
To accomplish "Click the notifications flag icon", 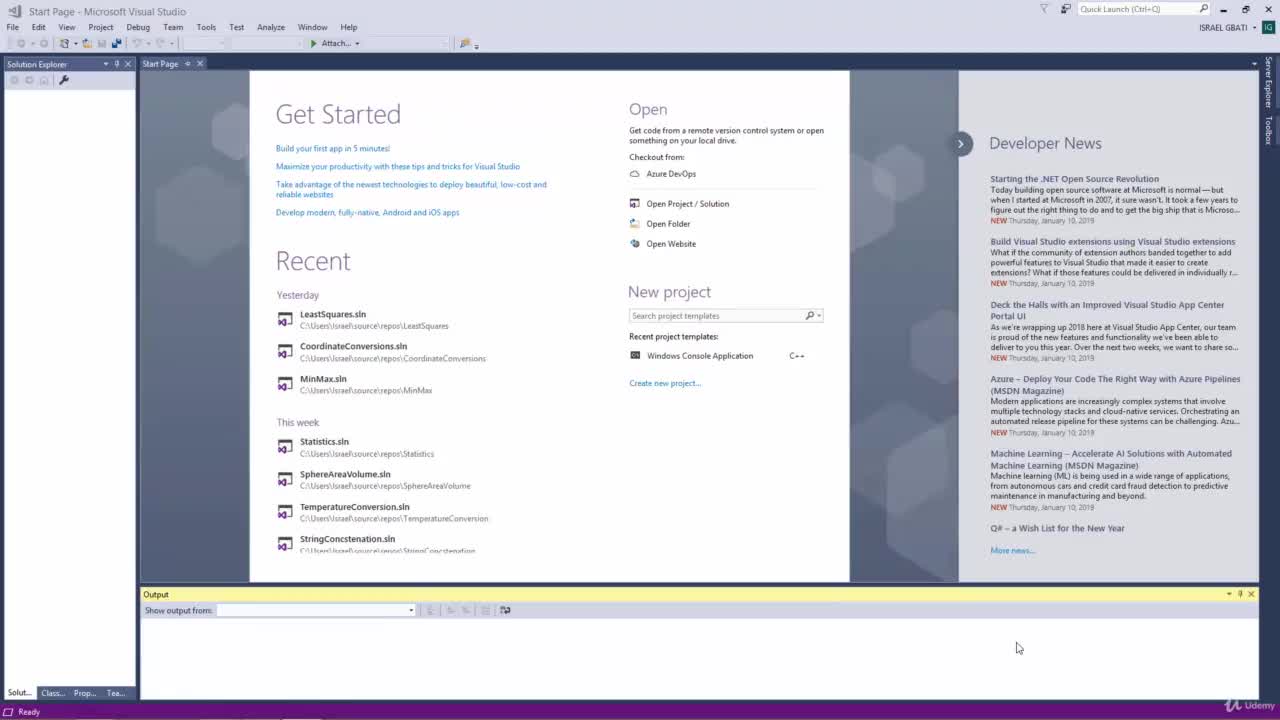I will 1044,9.
